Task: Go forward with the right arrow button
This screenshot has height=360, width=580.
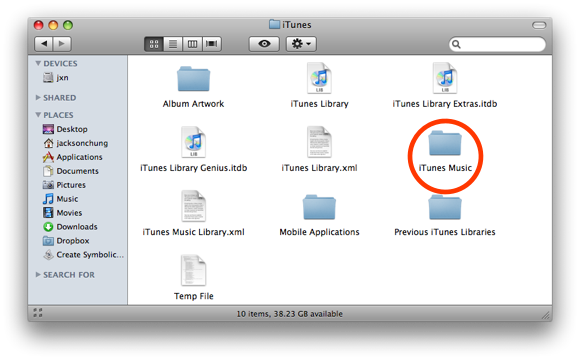Action: pos(62,44)
